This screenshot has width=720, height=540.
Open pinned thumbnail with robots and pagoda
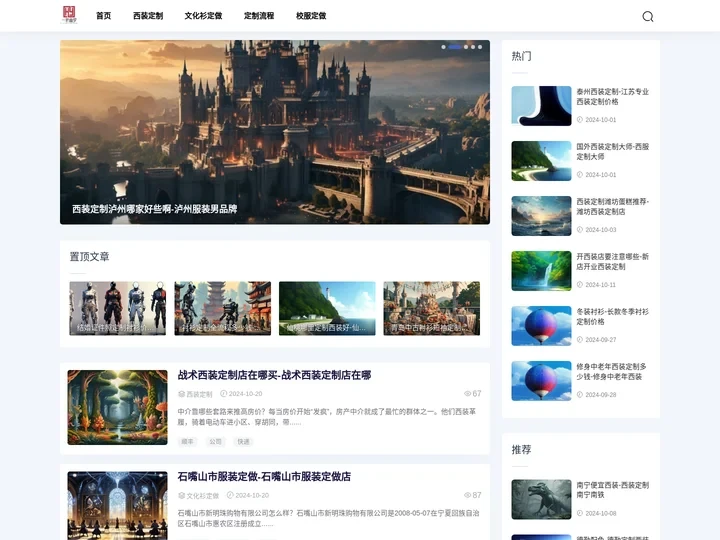click(223, 308)
